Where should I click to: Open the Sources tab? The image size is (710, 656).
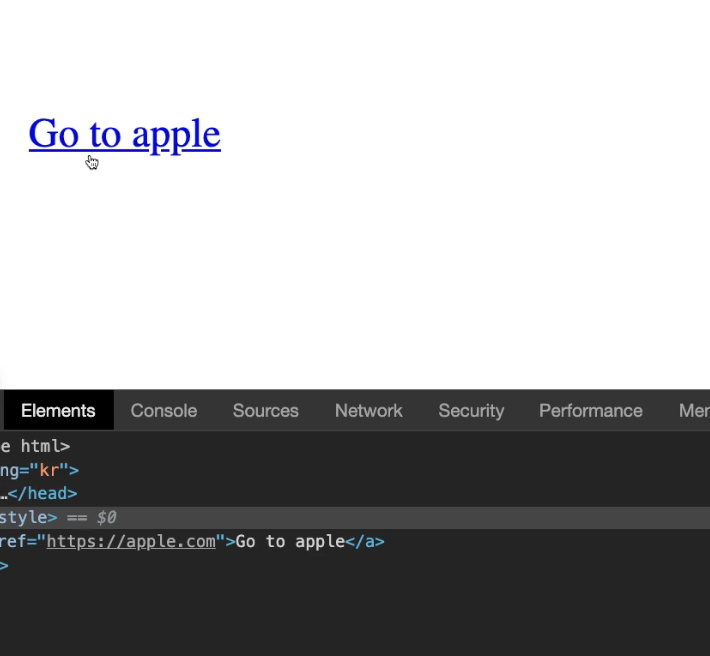266,411
